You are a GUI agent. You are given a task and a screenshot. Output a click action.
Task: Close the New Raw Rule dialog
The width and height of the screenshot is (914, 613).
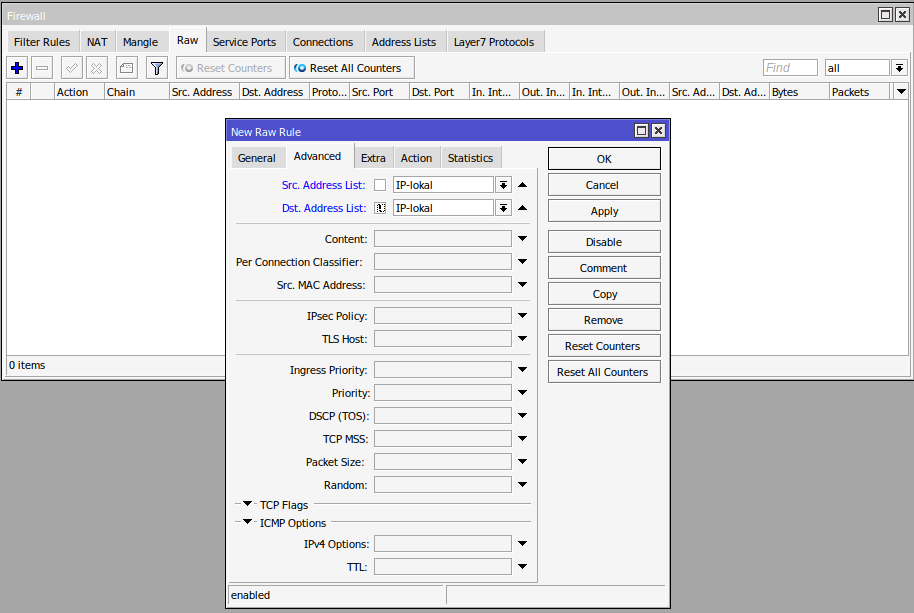(658, 131)
